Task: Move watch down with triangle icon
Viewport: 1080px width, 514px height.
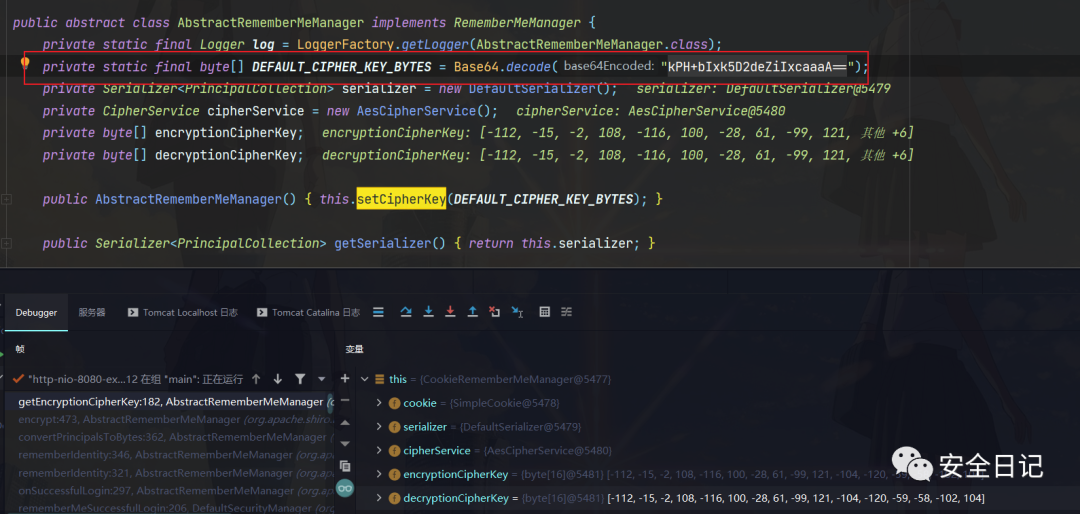Action: (345, 444)
